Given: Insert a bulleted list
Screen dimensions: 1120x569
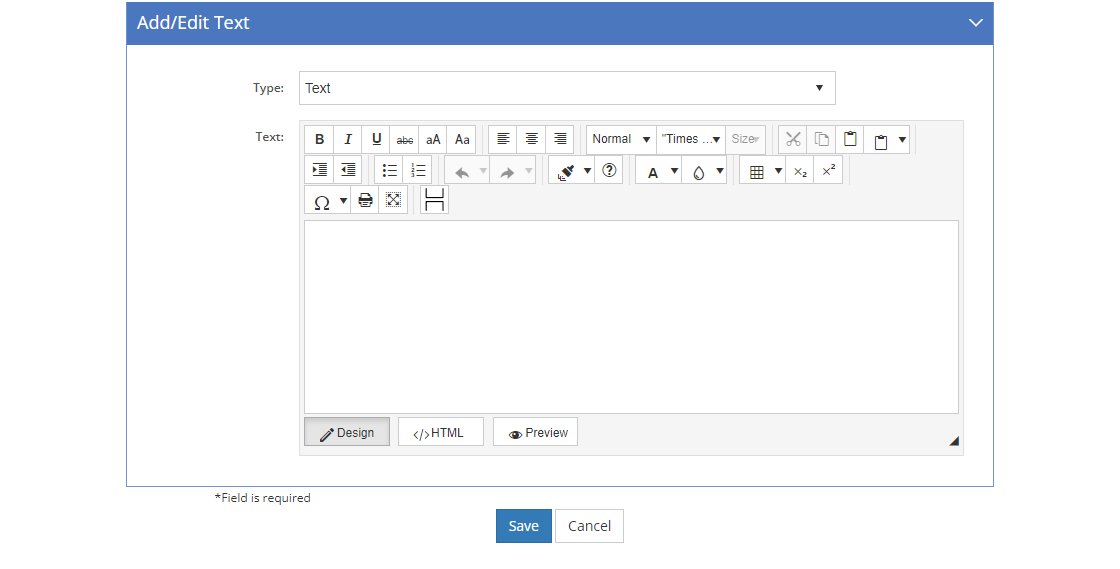Looking at the screenshot, I should [389, 171].
